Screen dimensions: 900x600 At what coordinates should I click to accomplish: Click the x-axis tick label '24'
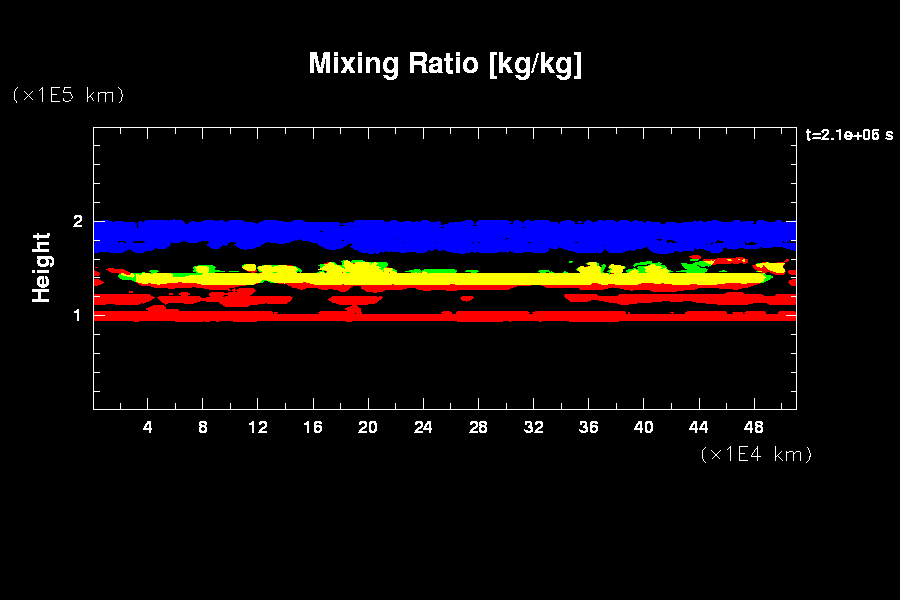pos(423,427)
